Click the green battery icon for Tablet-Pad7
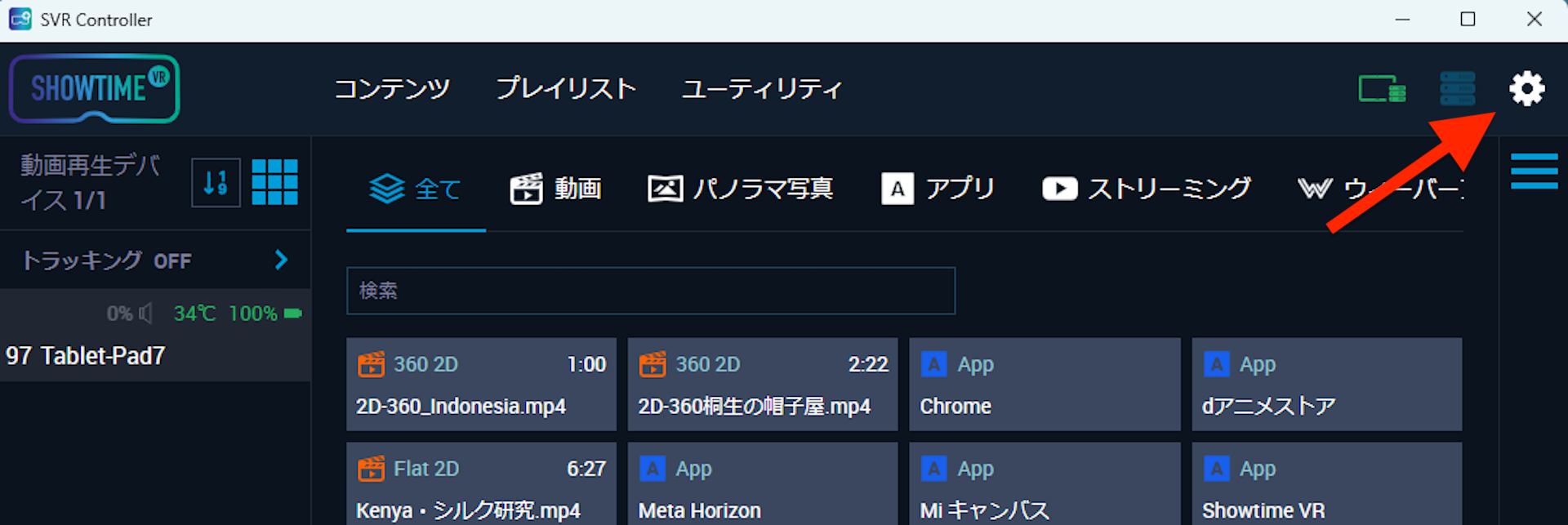The height and width of the screenshot is (525, 1568). [293, 314]
